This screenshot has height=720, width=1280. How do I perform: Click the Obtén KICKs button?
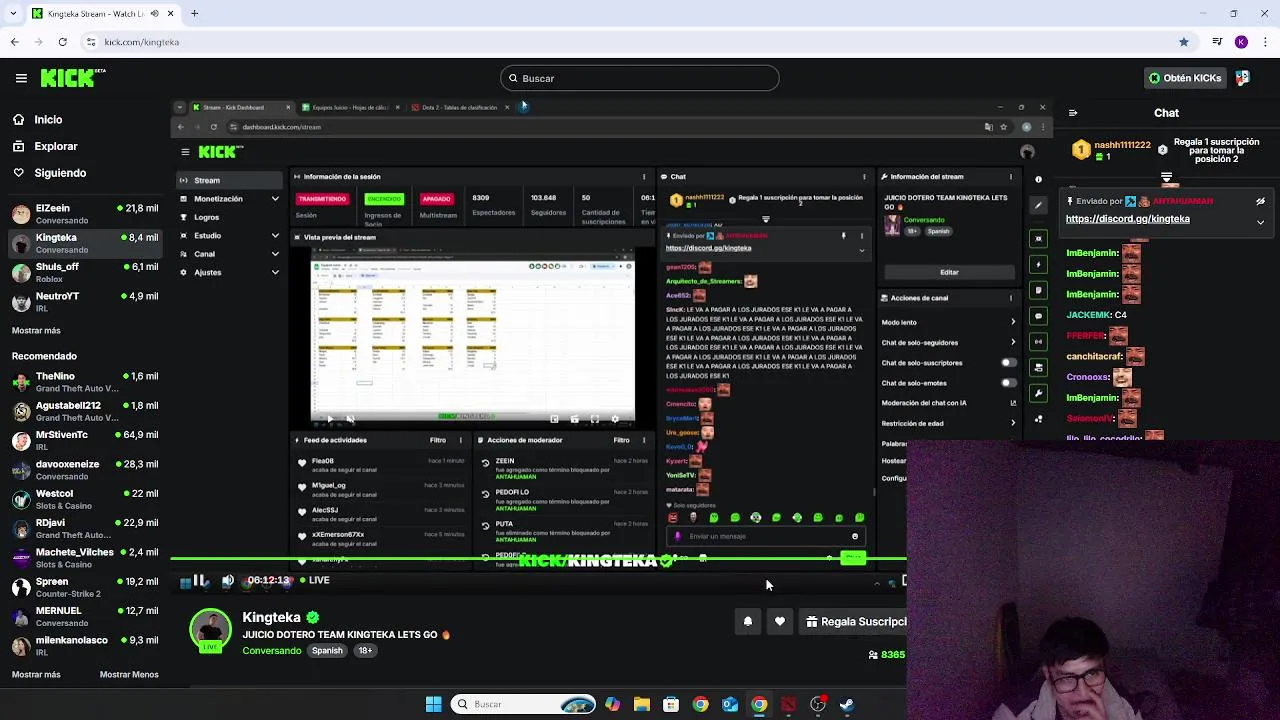point(1184,78)
